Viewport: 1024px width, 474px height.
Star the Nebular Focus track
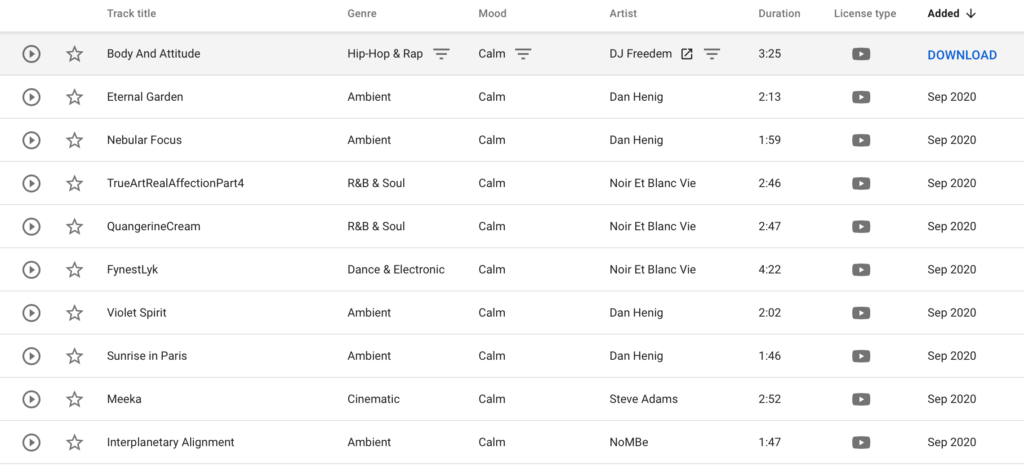point(74,140)
